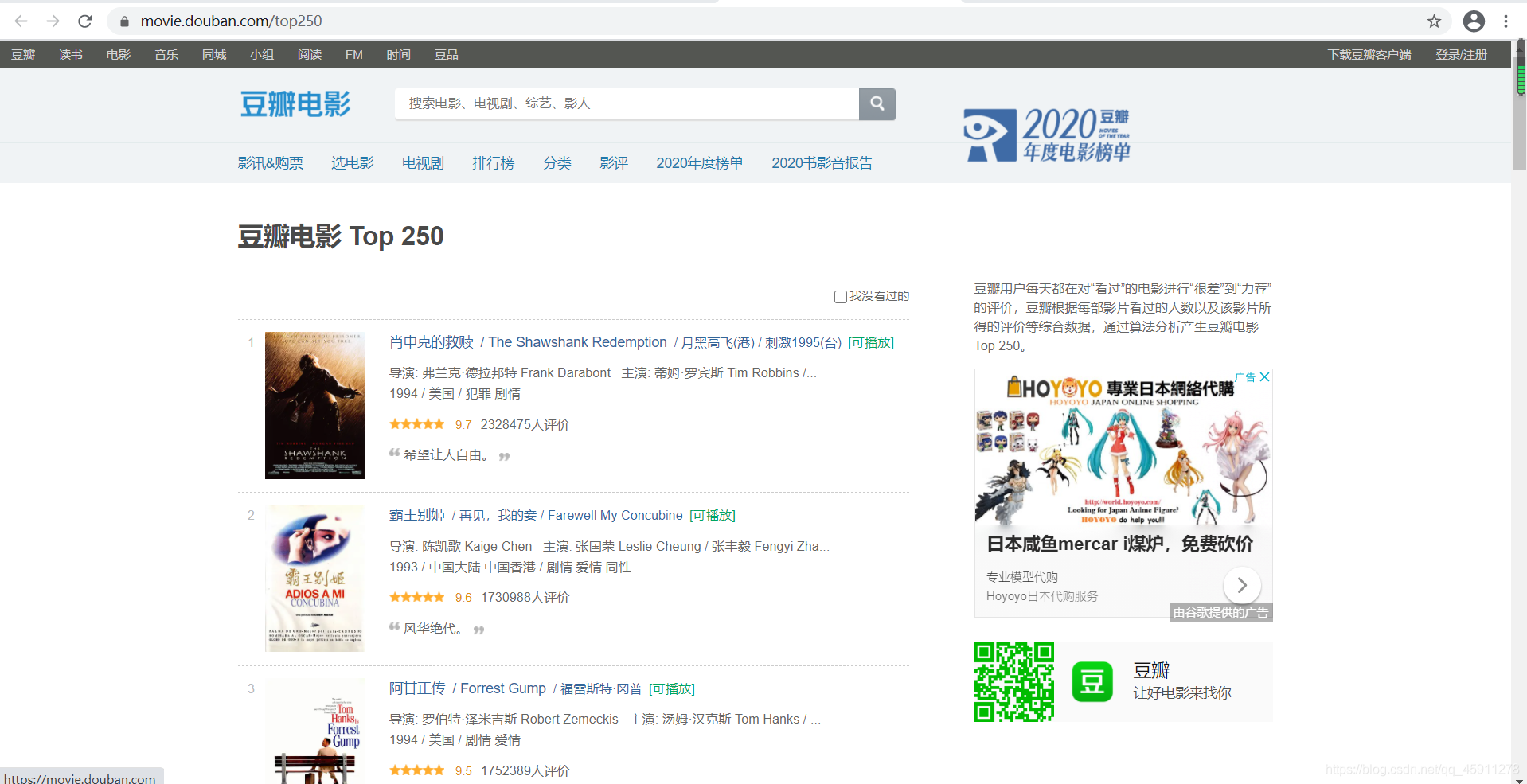Open the 霸王别姬 poster thumbnail
The width and height of the screenshot is (1527, 784).
tap(314, 579)
